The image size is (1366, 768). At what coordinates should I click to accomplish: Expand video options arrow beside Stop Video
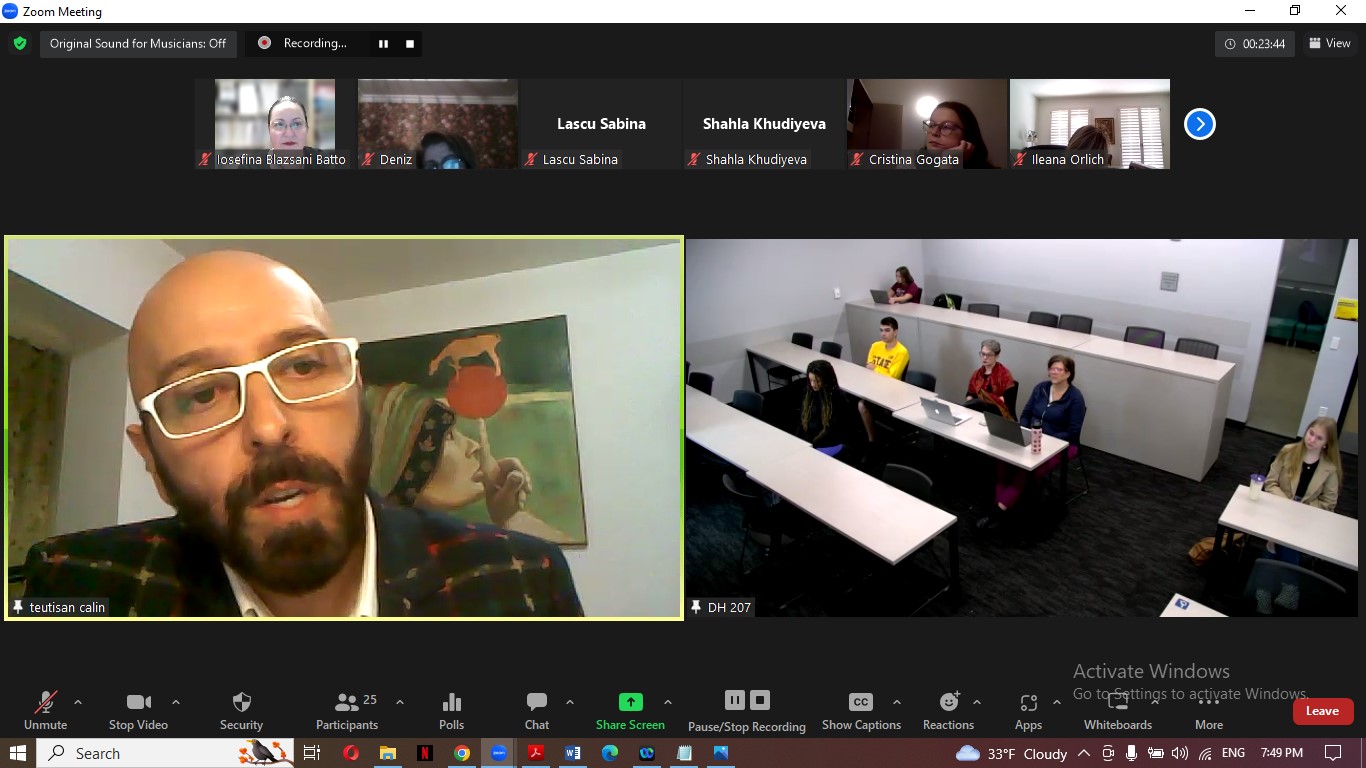[176, 702]
